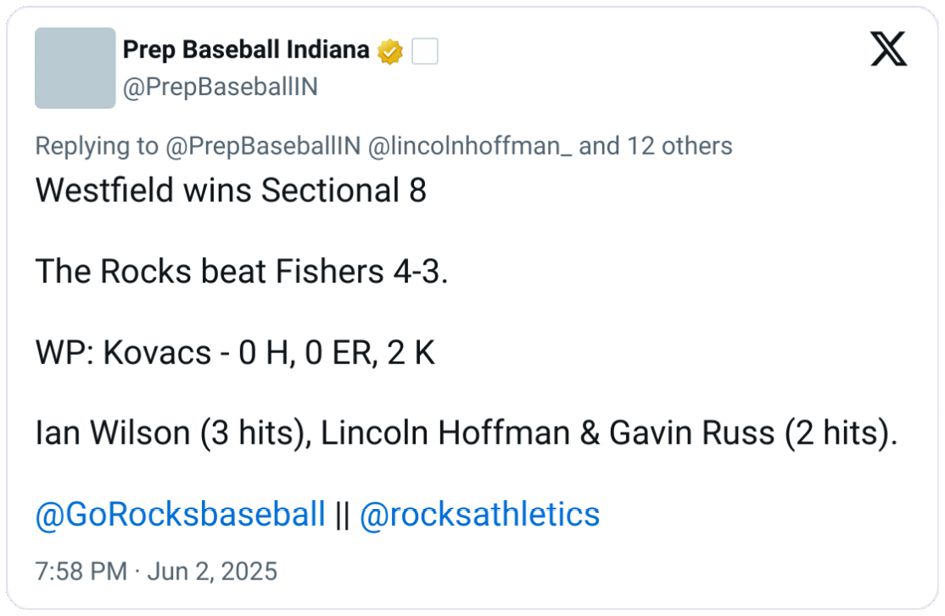Click the gold verified badge

click(391, 51)
